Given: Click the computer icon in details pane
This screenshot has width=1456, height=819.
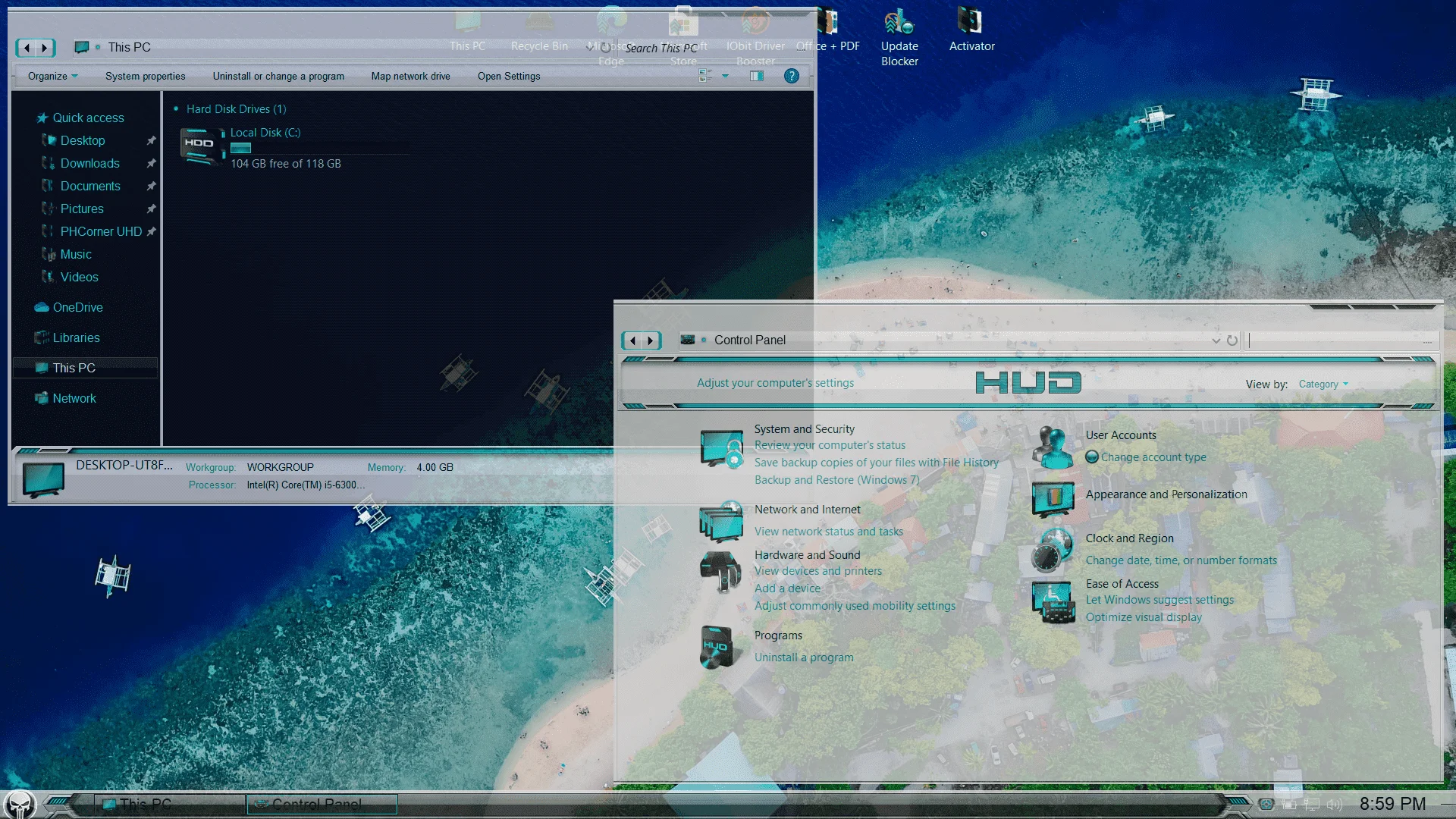Looking at the screenshot, I should point(43,479).
